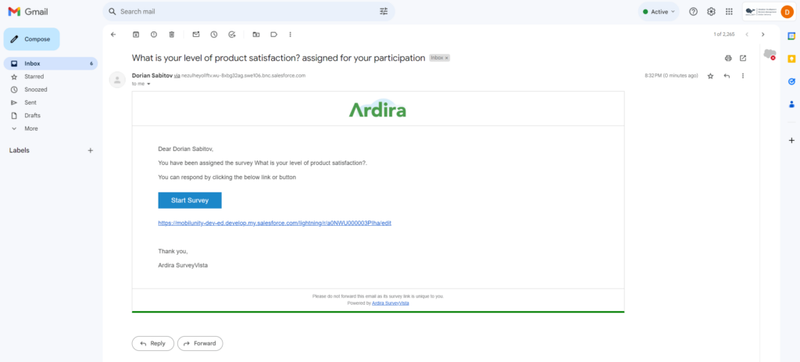Open the Ardira SurveyVista footer link
This screenshot has width=800, height=362.
click(x=390, y=303)
